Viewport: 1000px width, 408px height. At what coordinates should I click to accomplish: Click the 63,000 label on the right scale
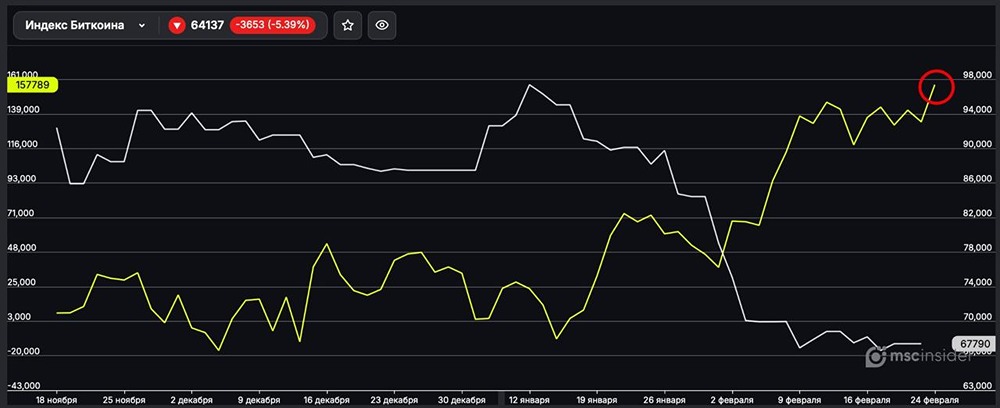pyautogui.click(x=975, y=385)
